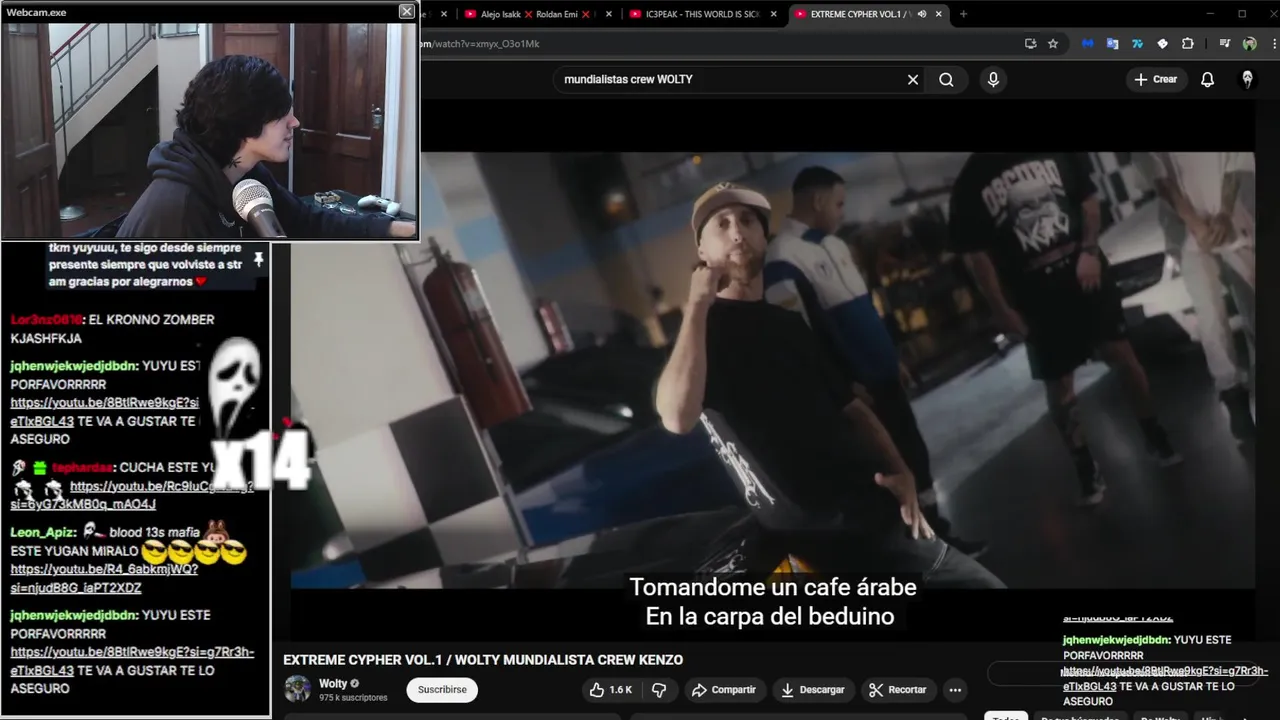Click the pin icon on pinned chat message
The height and width of the screenshot is (720, 1280).
point(258,260)
